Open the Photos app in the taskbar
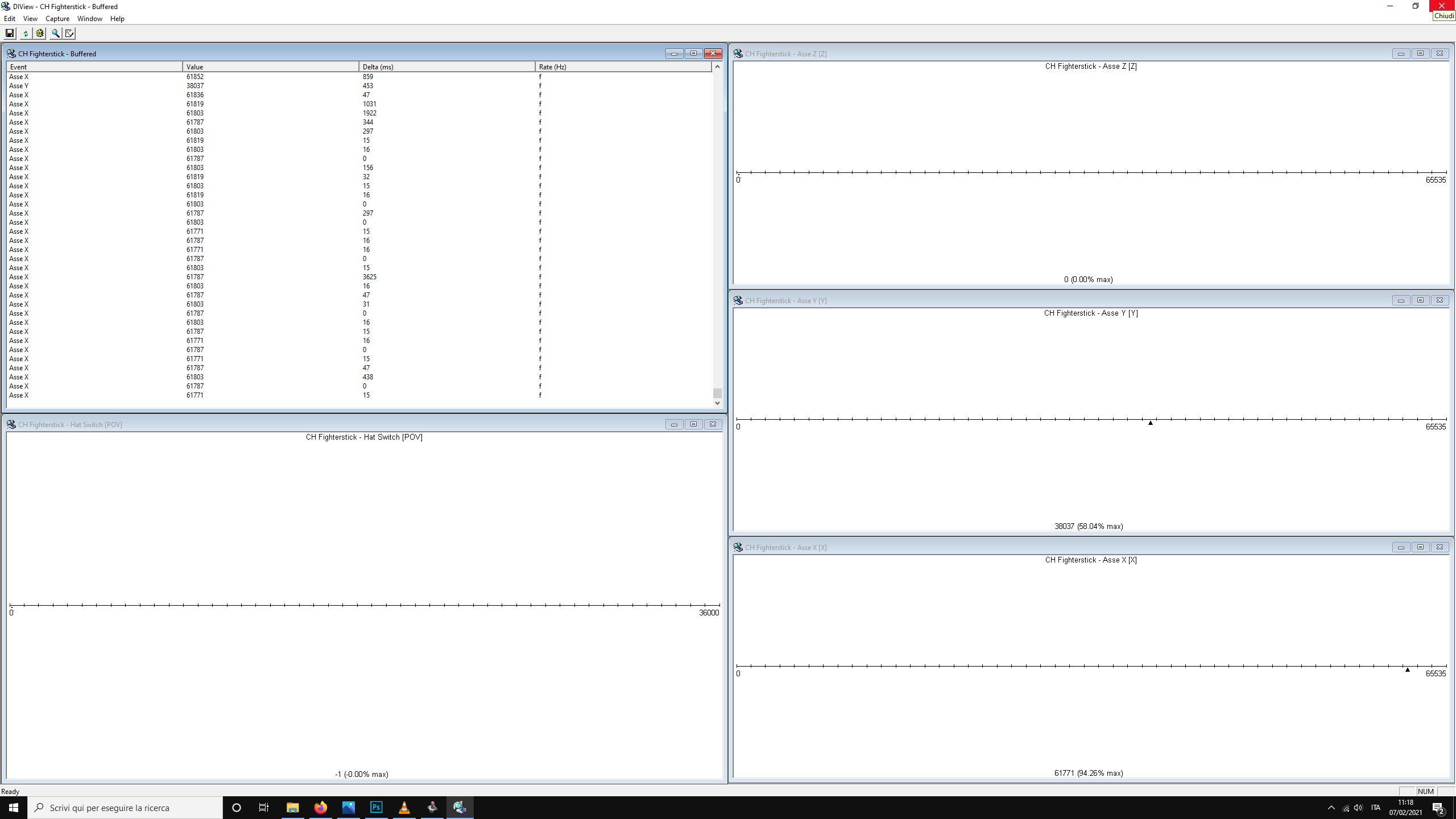The height and width of the screenshot is (819, 1456). pyautogui.click(x=348, y=808)
